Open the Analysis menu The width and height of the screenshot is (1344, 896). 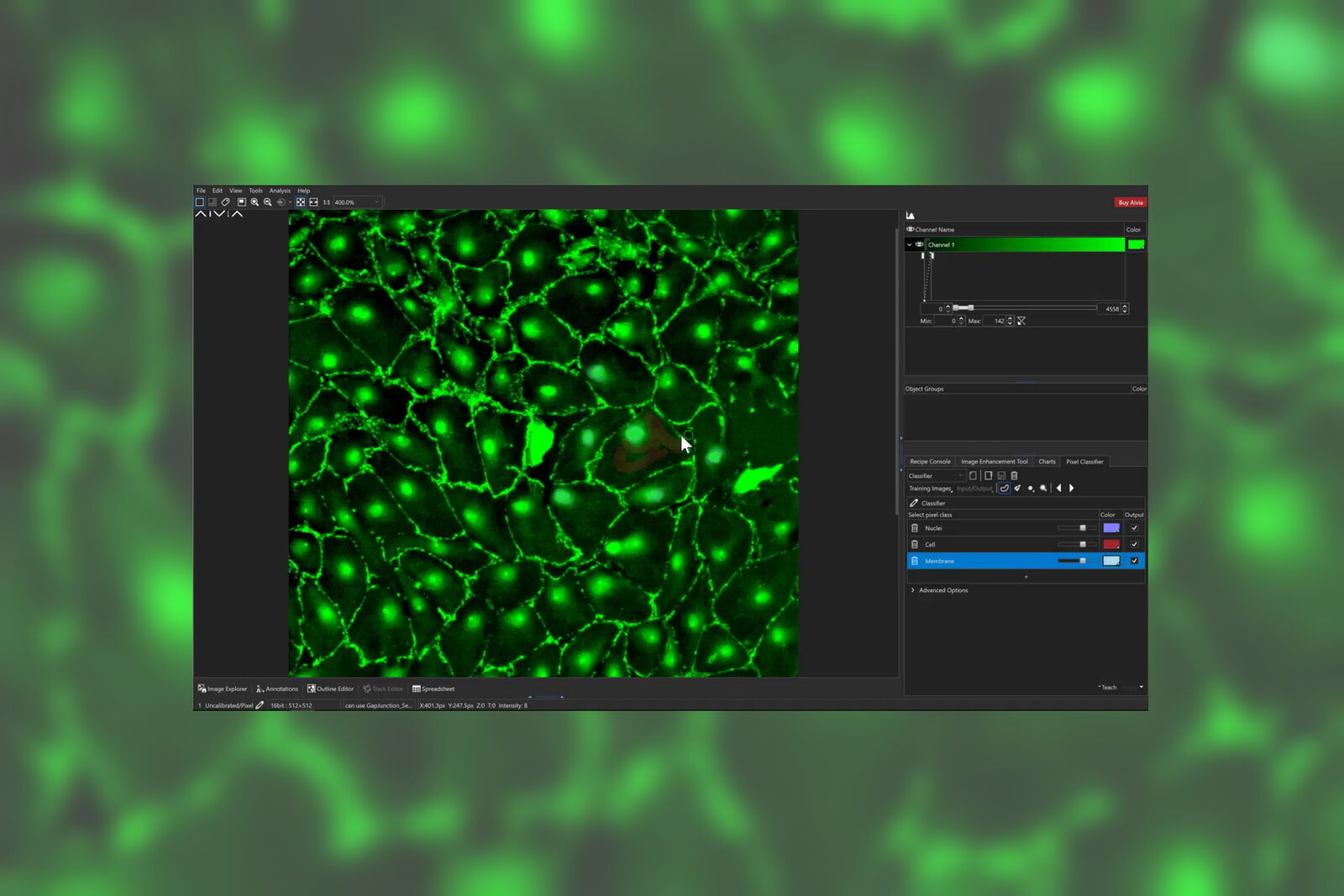[x=279, y=190]
